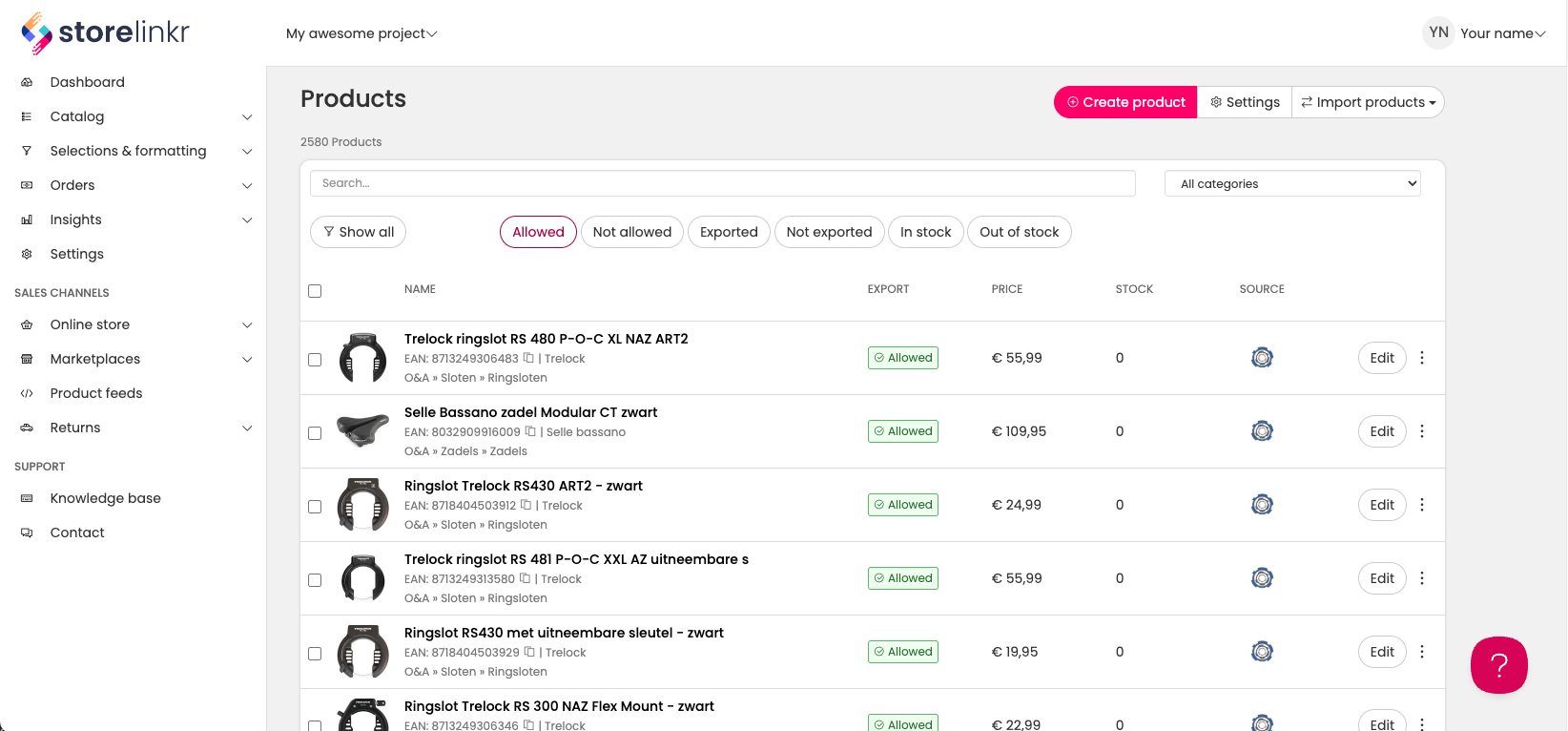The width and height of the screenshot is (1568, 731).
Task: Click the Edit button for Ringslot Trelock RS430 ART2
Action: [1382, 505]
